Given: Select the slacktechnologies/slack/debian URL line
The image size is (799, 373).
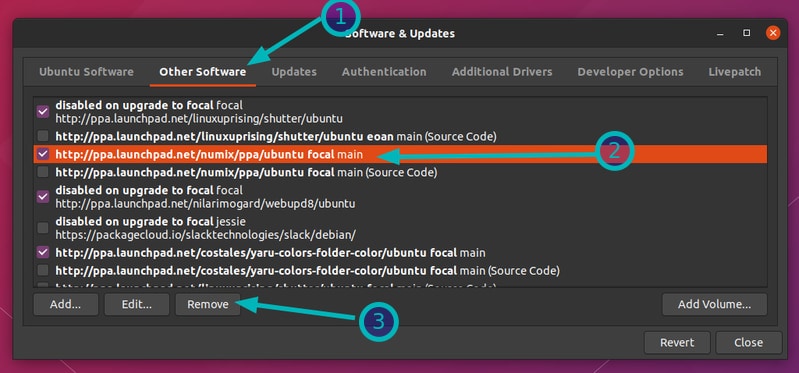Looking at the screenshot, I should (205, 235).
